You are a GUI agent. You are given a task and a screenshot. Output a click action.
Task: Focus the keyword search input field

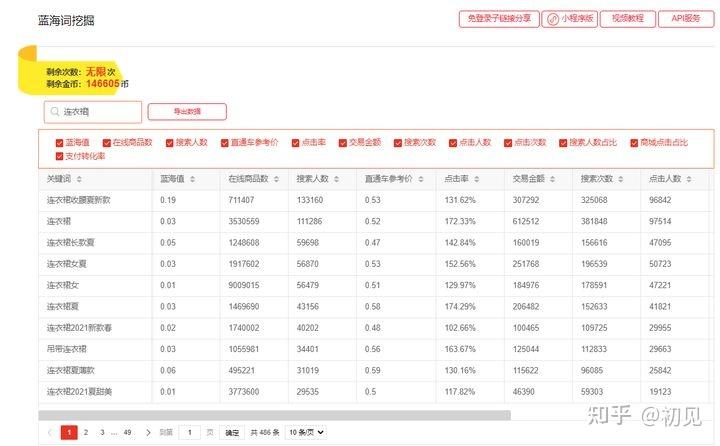click(93, 112)
